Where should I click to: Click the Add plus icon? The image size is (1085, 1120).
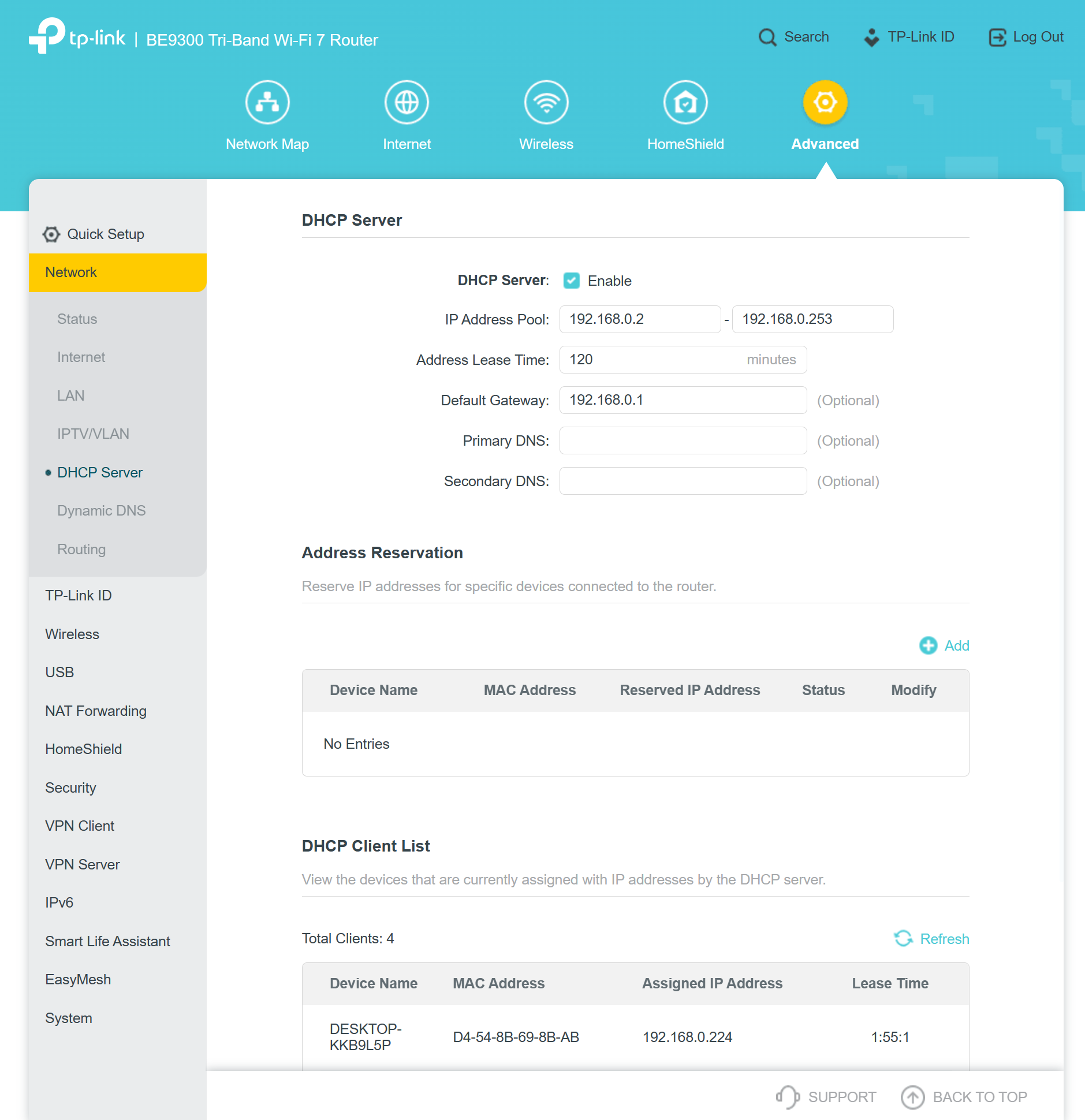[x=928, y=645]
